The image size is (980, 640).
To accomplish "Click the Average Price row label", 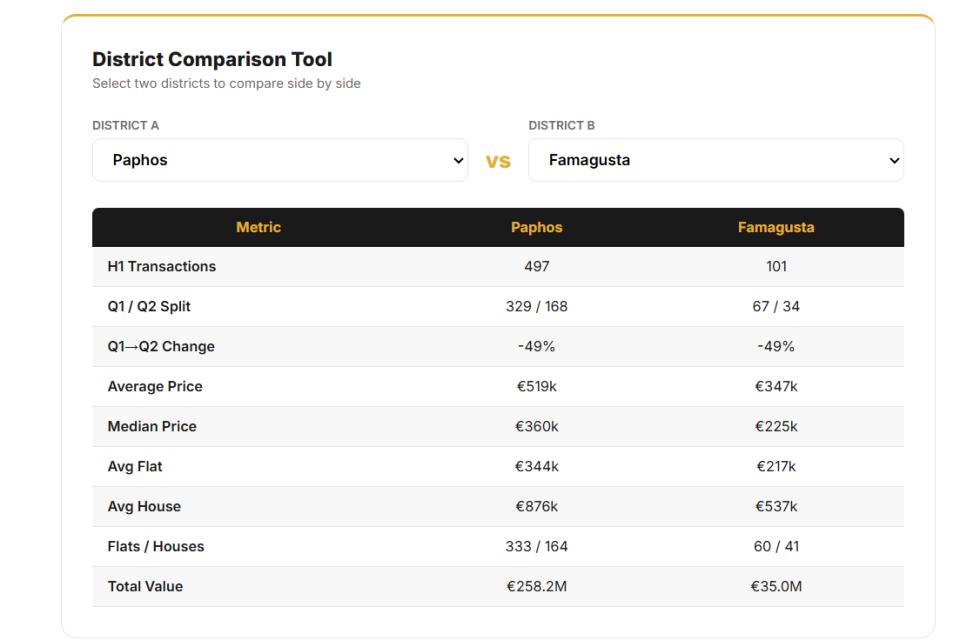I will click(155, 386).
